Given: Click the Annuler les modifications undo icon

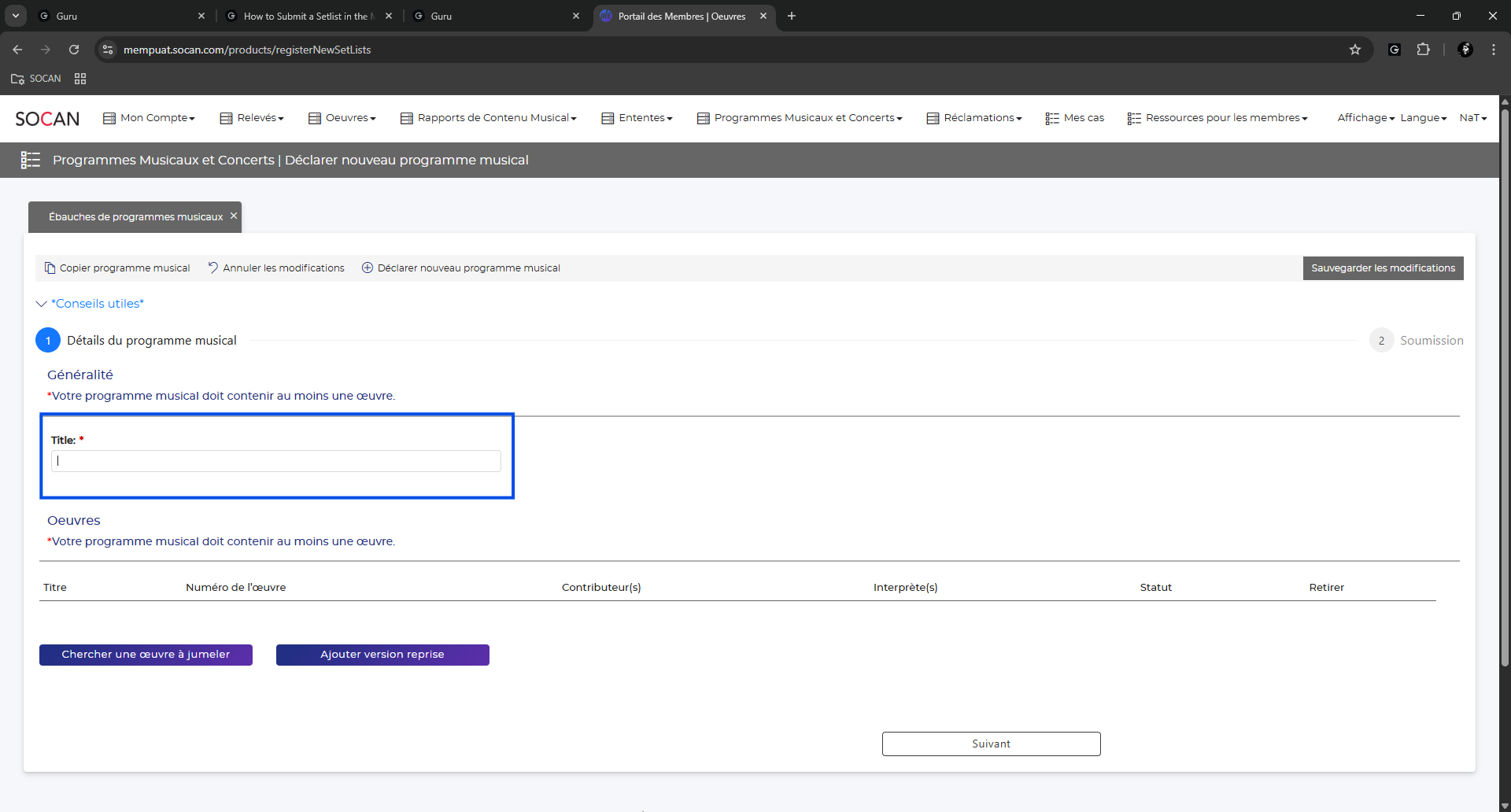Looking at the screenshot, I should 212,268.
